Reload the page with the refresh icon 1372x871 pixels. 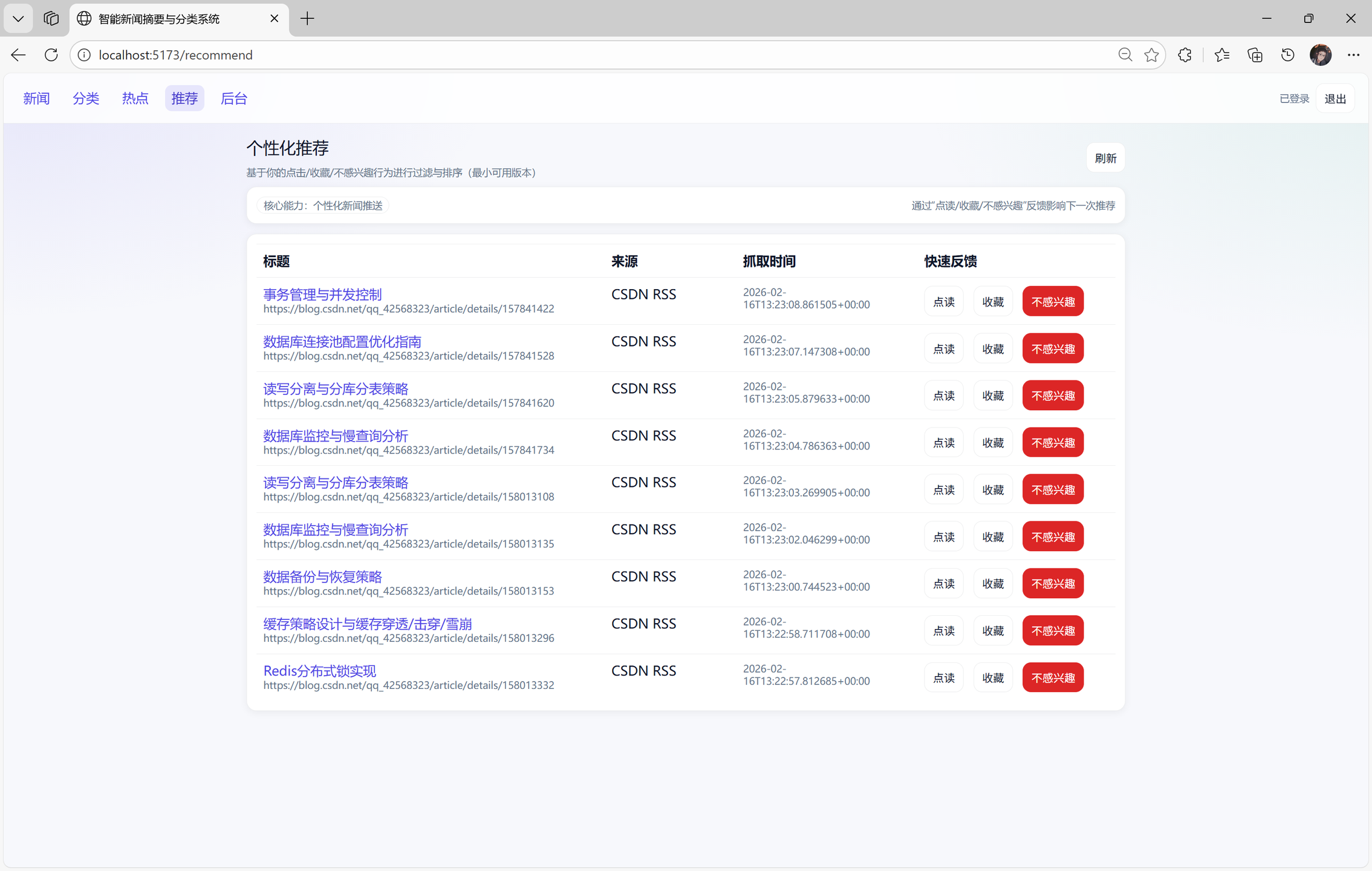click(51, 54)
